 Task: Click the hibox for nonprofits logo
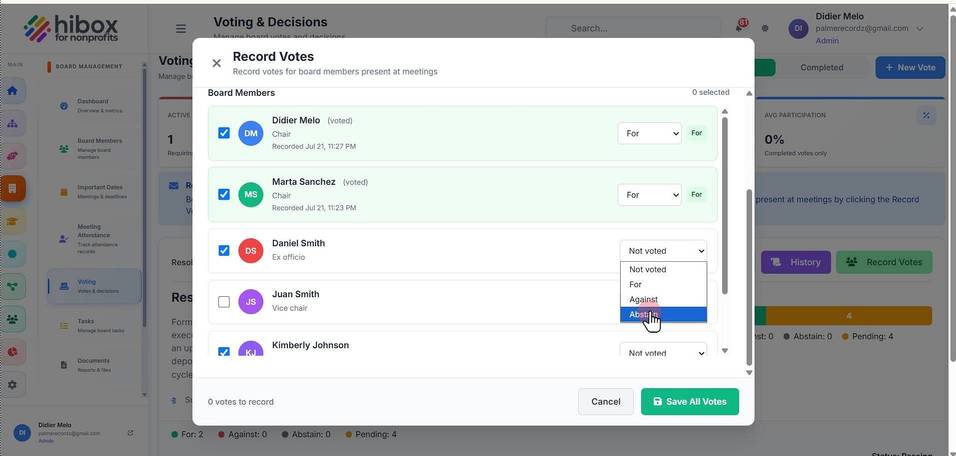[x=71, y=28]
